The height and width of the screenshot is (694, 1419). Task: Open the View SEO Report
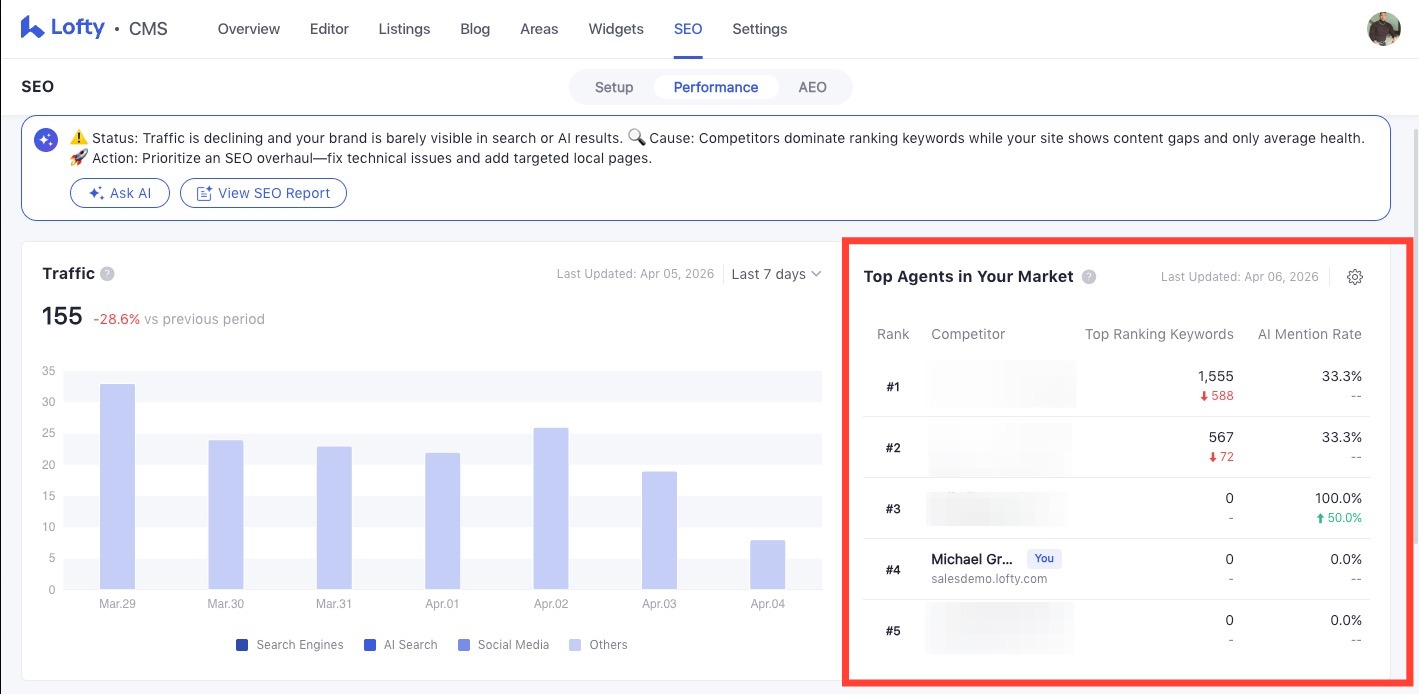pos(263,193)
